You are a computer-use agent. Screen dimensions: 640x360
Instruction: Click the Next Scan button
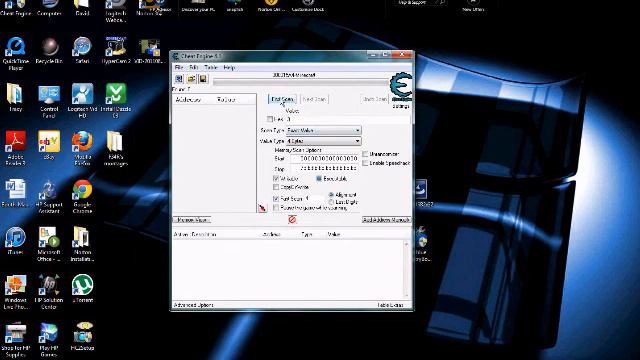click(x=314, y=99)
